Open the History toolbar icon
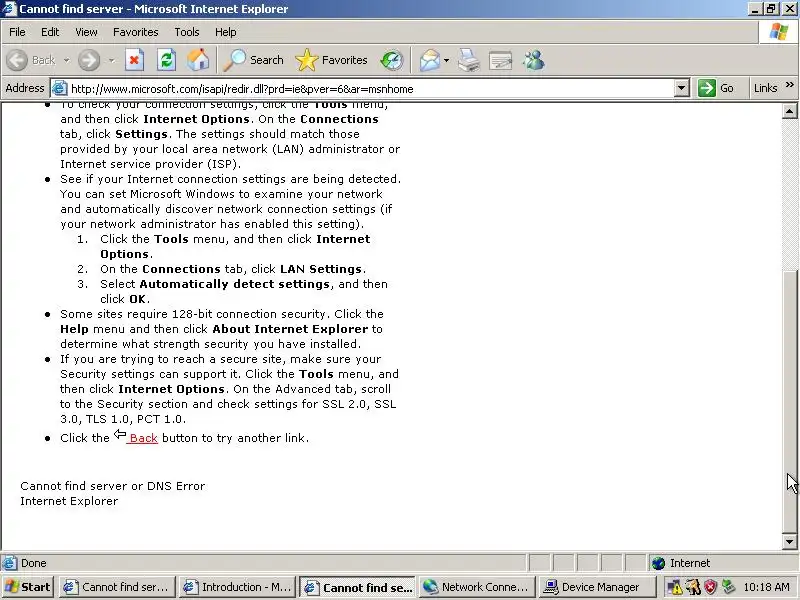 click(x=391, y=60)
